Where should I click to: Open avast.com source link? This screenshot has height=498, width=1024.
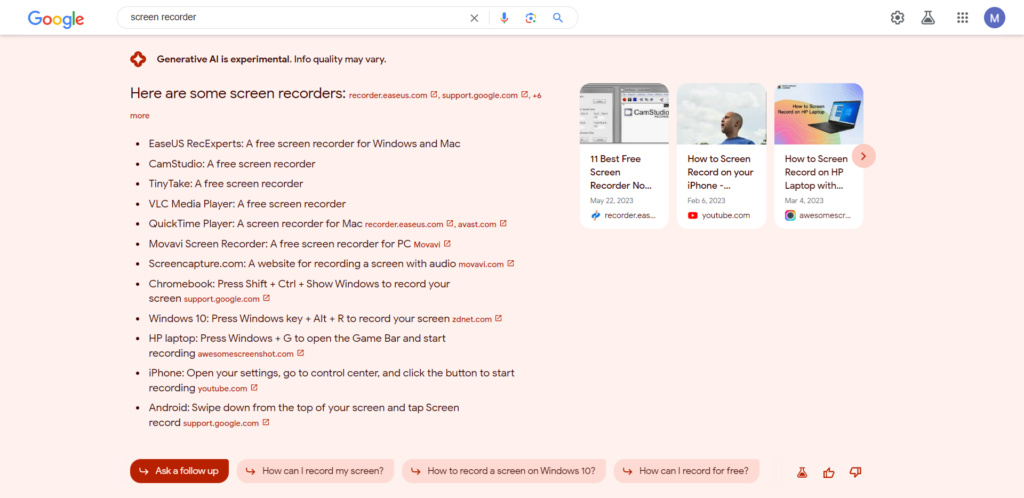(482, 224)
